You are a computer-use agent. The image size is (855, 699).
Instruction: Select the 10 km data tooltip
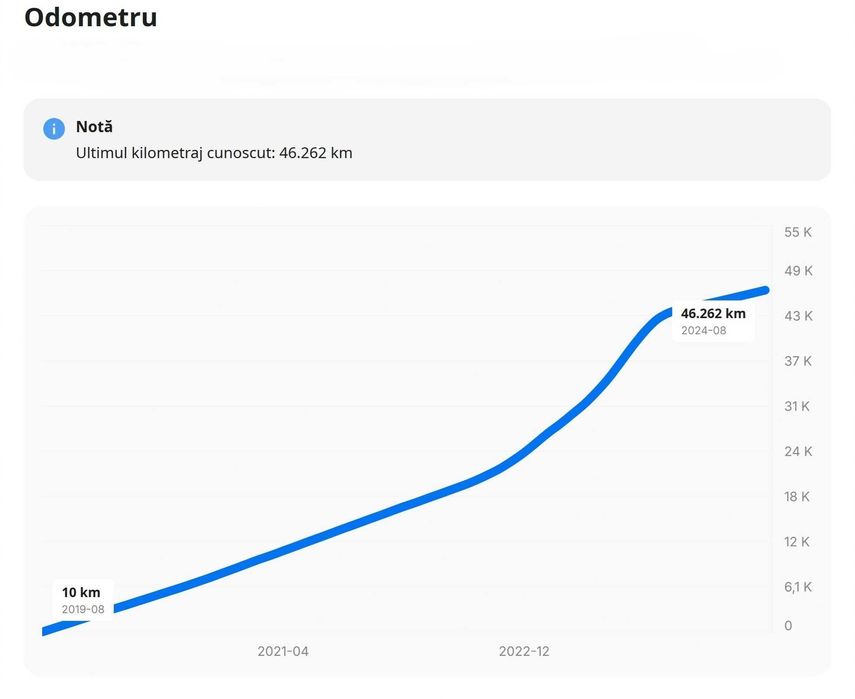click(x=82, y=599)
